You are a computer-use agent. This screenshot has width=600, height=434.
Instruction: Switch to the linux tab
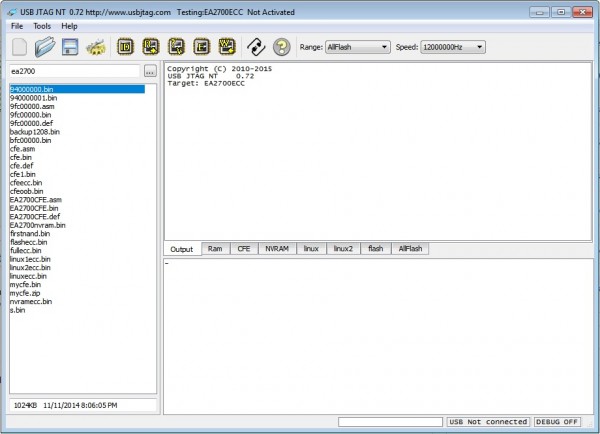click(x=311, y=248)
